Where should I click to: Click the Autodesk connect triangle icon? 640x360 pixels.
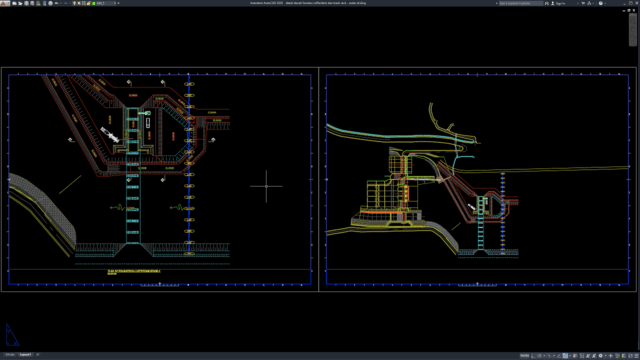click(x=589, y=3)
